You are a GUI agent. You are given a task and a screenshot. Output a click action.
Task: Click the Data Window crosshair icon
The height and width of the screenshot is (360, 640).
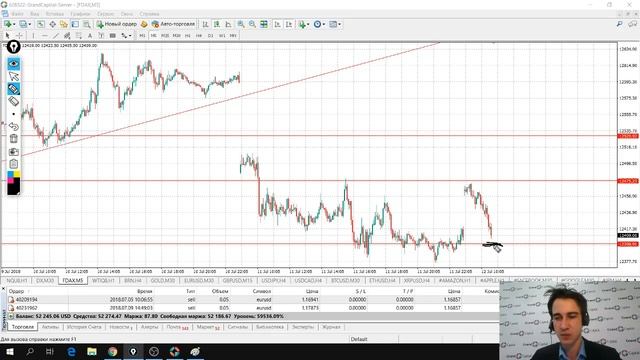pos(52,24)
